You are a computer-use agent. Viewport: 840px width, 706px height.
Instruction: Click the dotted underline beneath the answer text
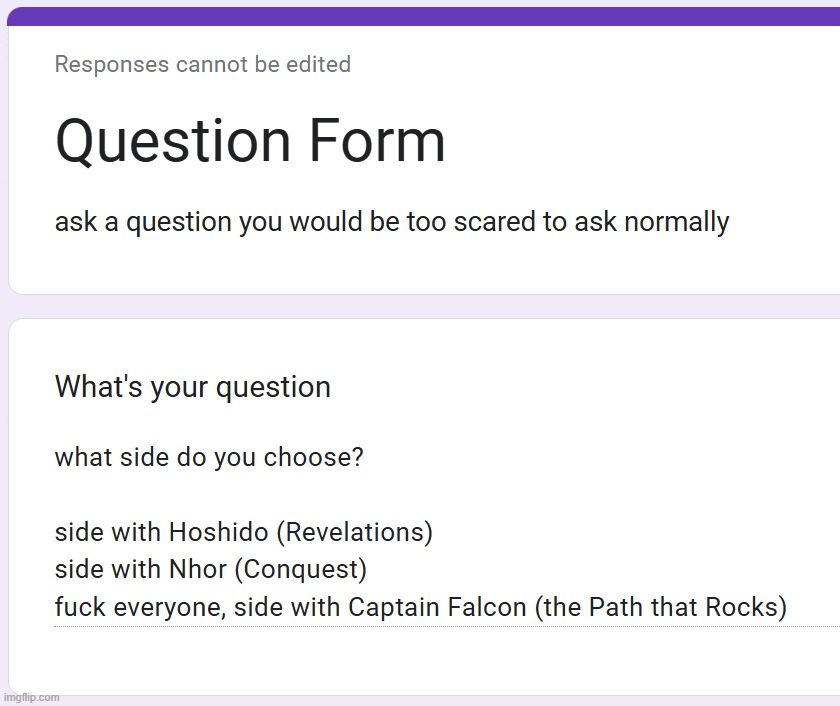447,626
